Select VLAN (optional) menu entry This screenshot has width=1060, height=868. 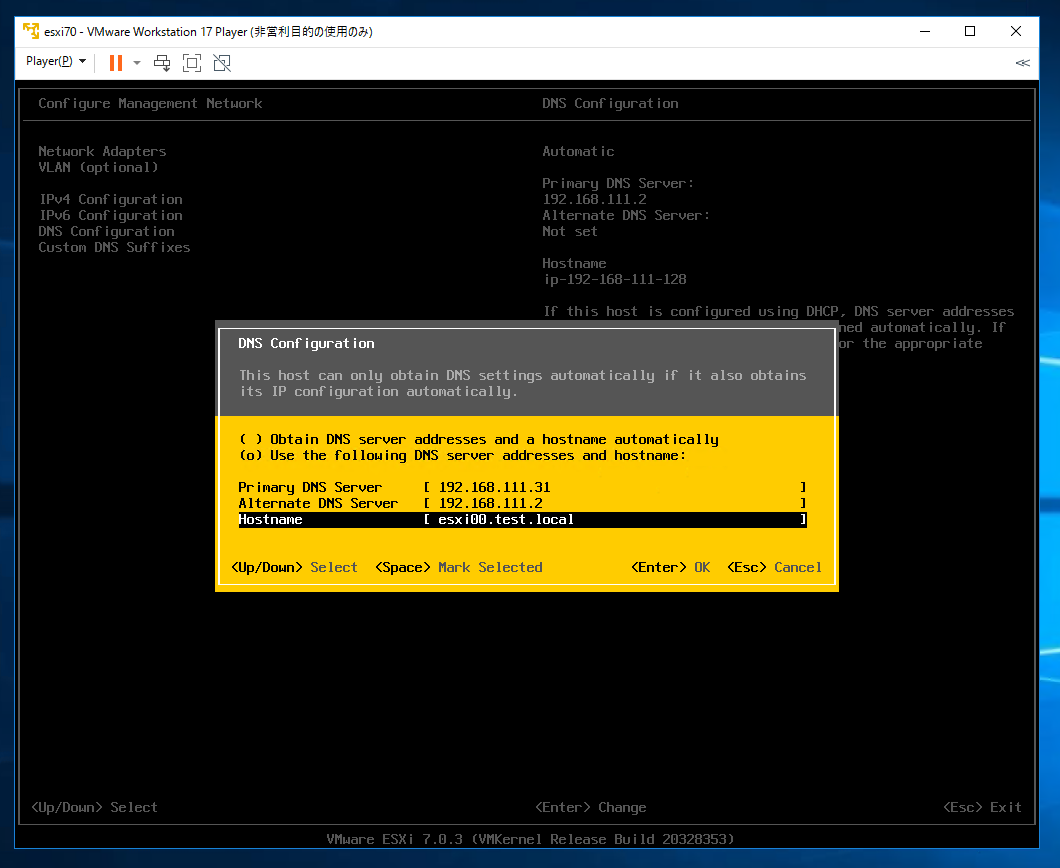pos(98,168)
